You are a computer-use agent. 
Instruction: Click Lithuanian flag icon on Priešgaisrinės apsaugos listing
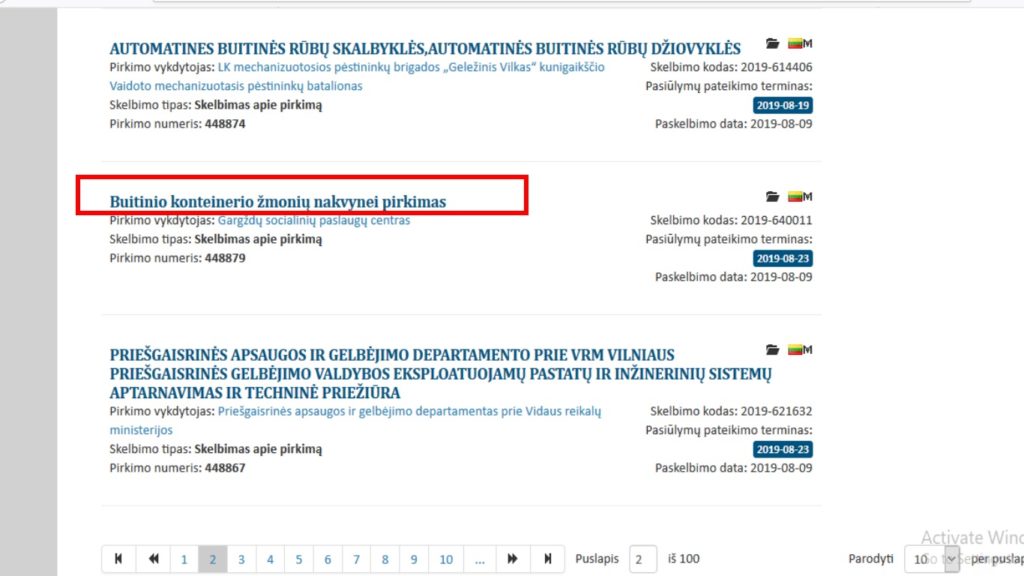(x=796, y=350)
